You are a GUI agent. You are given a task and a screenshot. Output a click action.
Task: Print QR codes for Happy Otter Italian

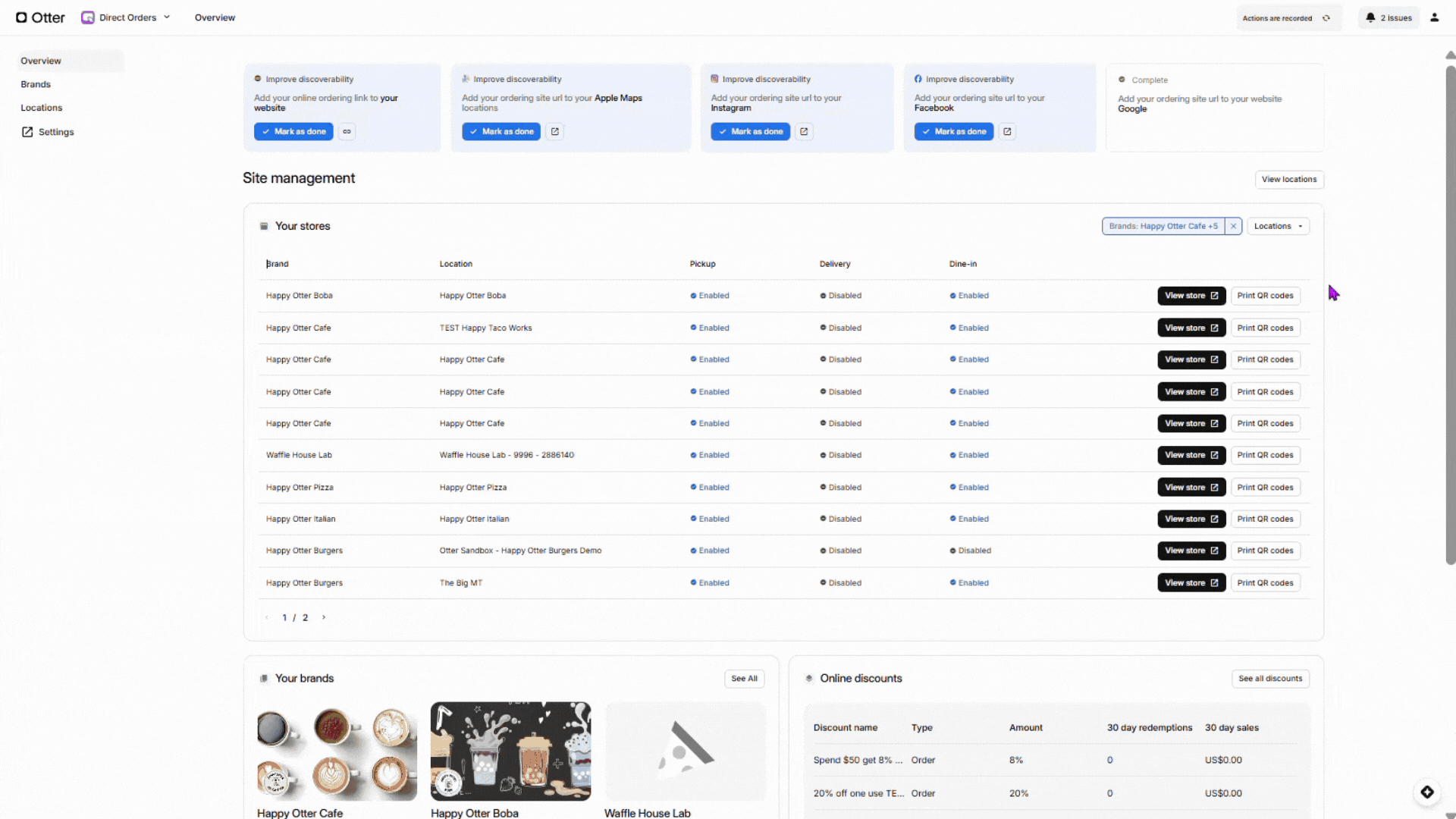(x=1265, y=519)
